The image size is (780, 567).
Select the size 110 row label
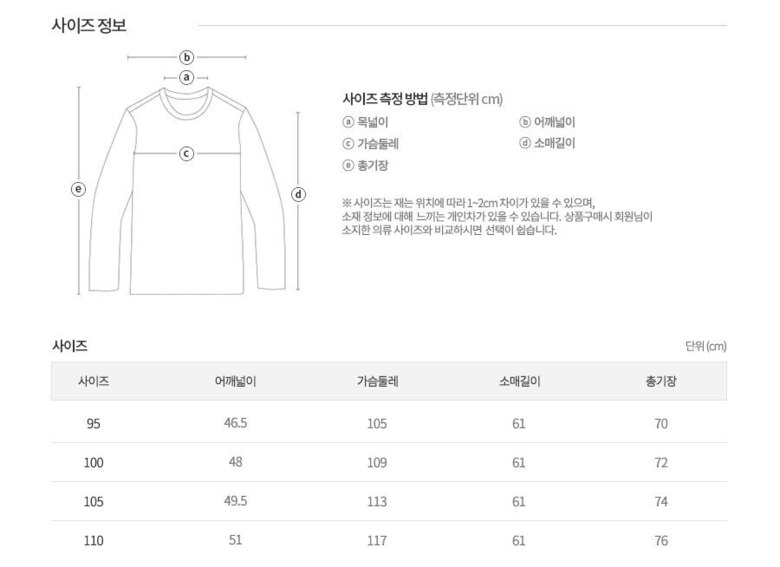pyautogui.click(x=93, y=541)
